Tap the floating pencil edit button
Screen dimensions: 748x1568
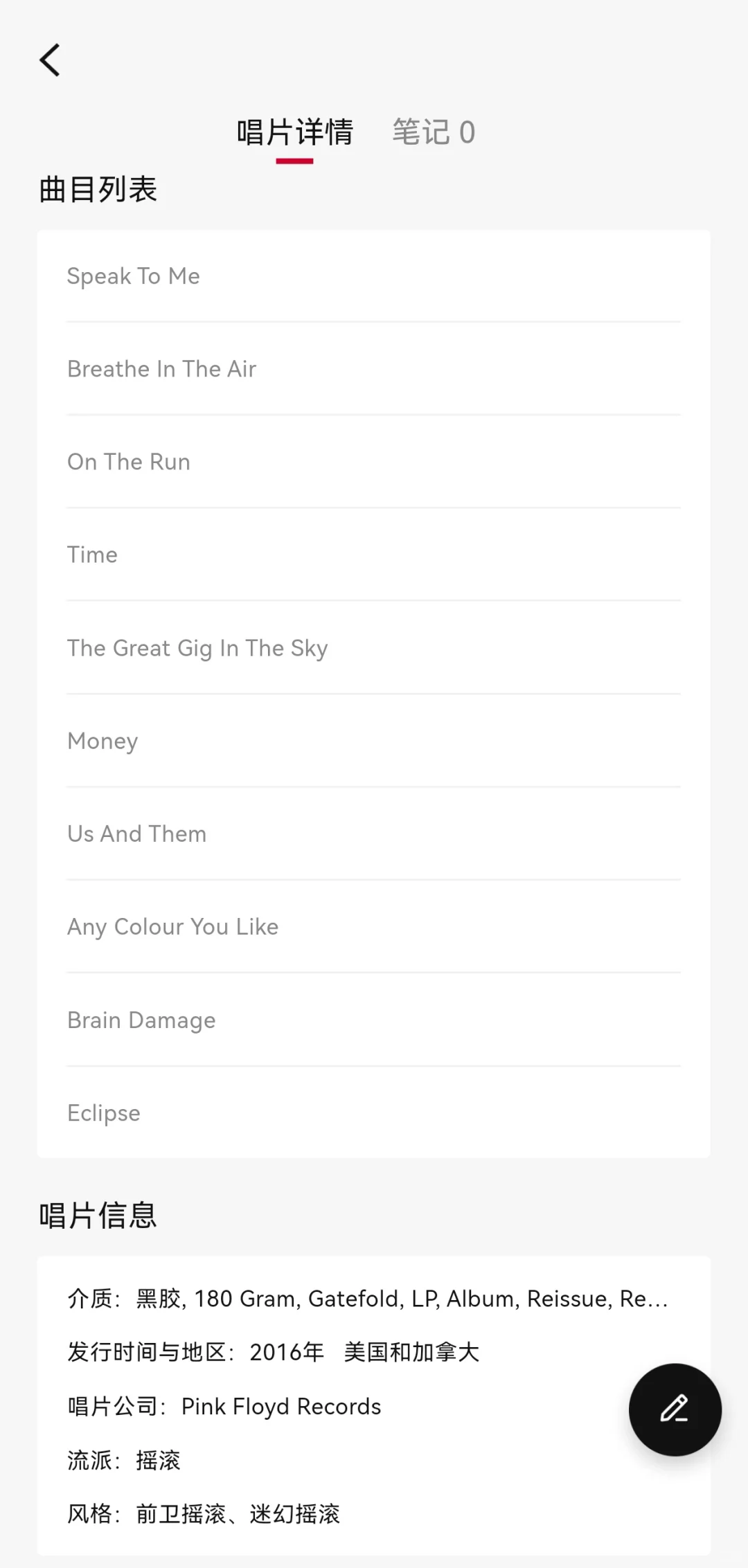tap(675, 1409)
